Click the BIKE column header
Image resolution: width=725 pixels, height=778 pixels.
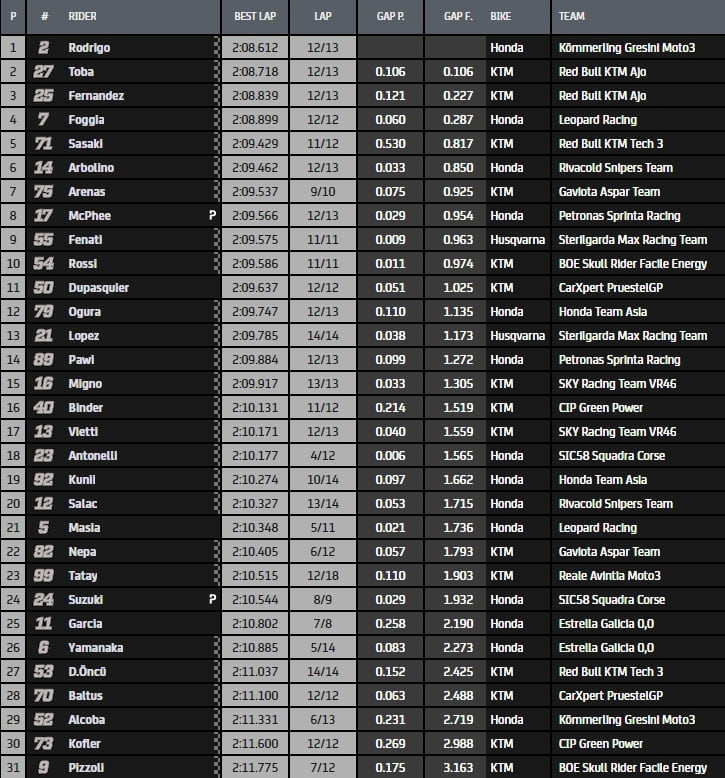pos(501,17)
